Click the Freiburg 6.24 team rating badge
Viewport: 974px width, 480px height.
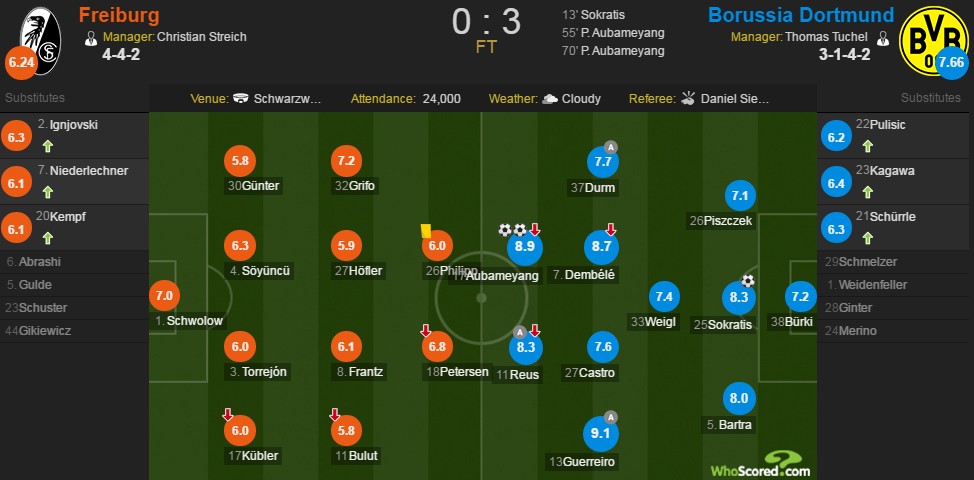(x=20, y=64)
